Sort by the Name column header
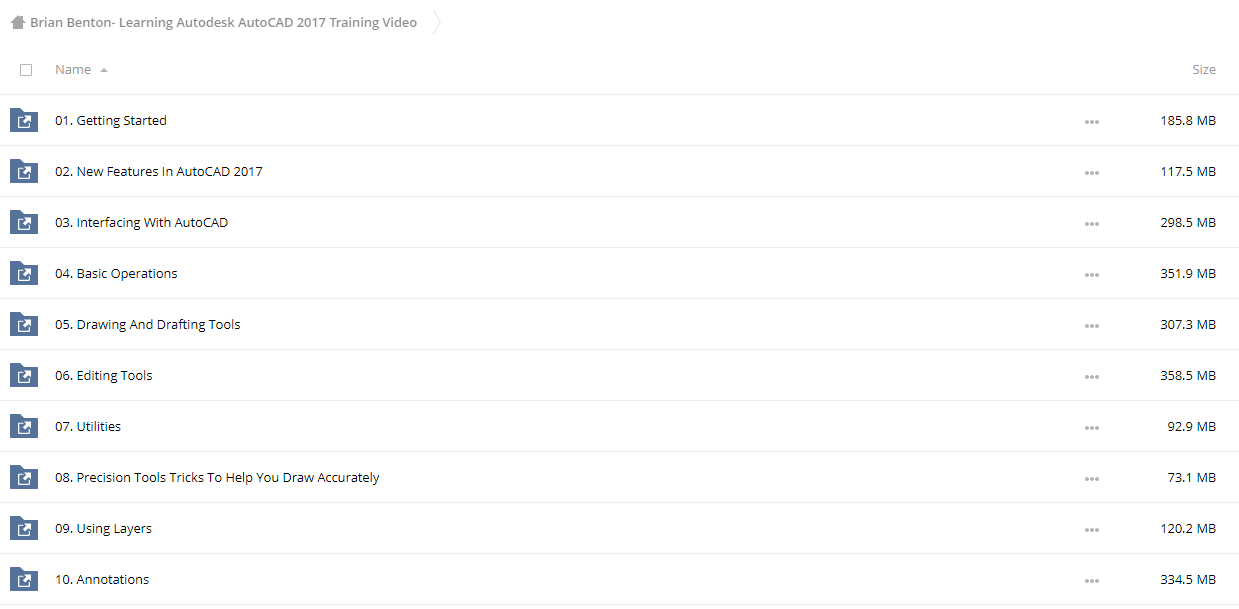 tap(73, 70)
